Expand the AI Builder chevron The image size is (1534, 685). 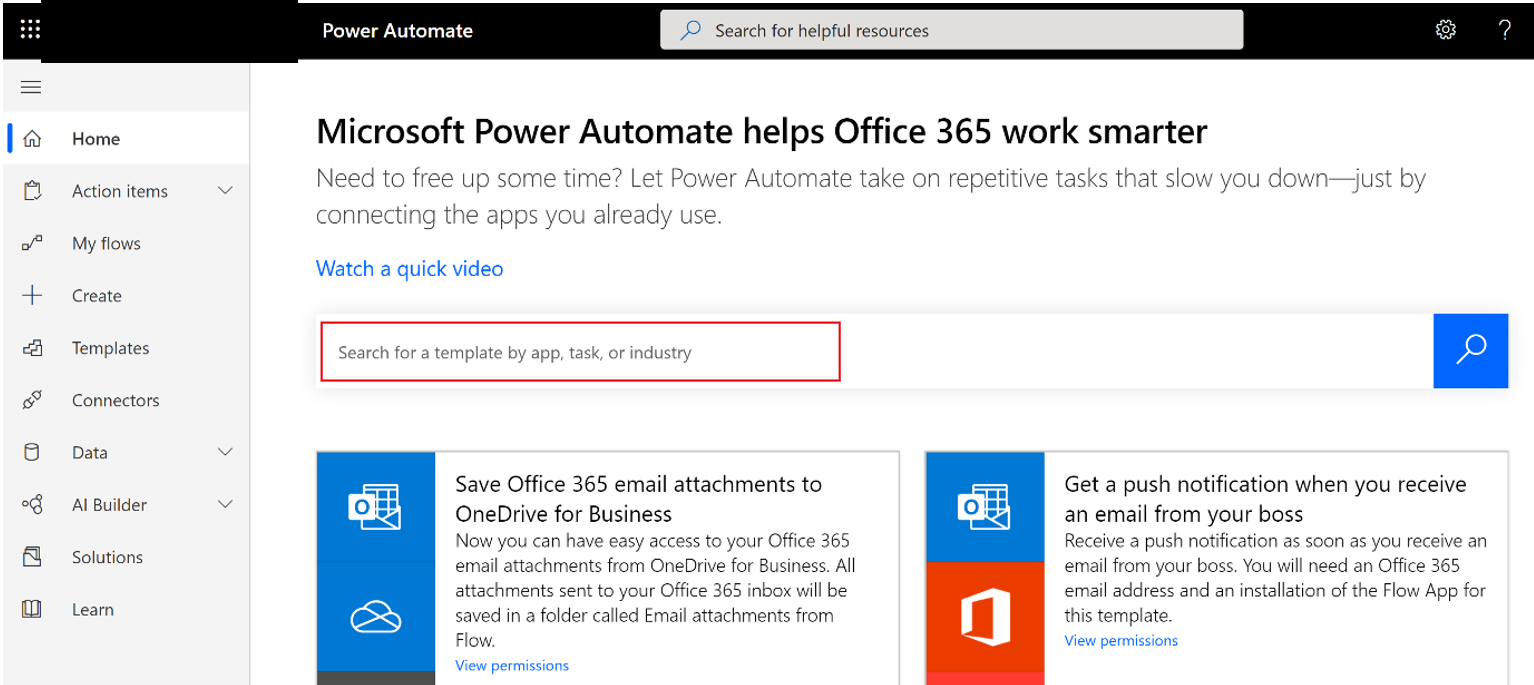pos(225,505)
